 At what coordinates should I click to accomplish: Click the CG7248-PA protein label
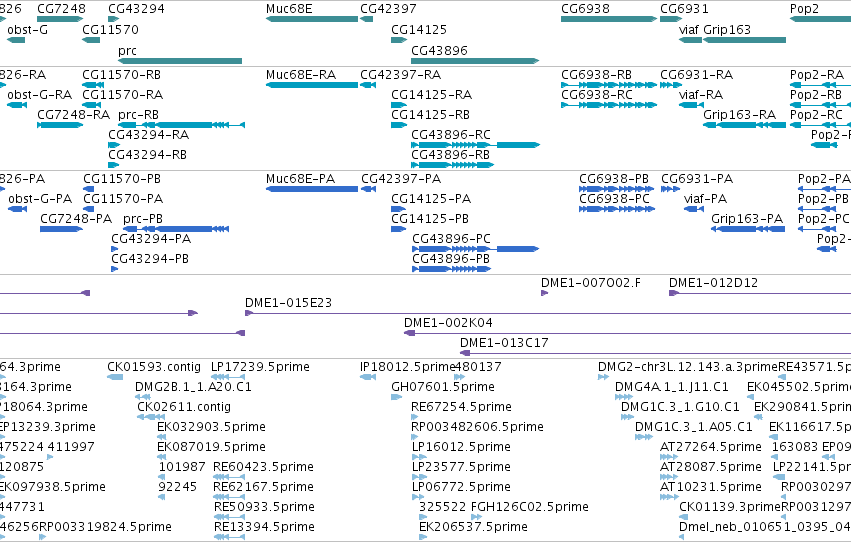click(x=76, y=219)
